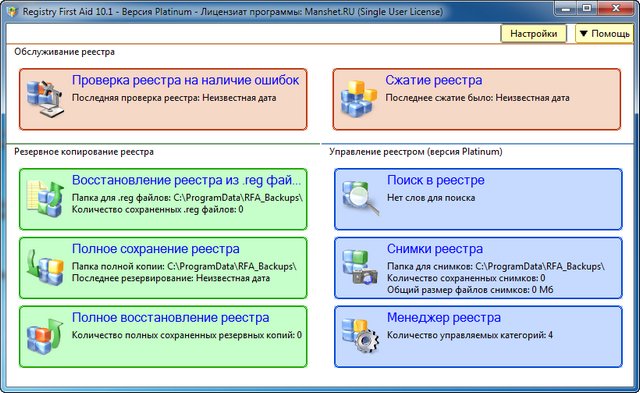Screen dimensions: 640x393
Task: Click text Общий размер файлов снимков: 0 Мб
Action: 470,290
